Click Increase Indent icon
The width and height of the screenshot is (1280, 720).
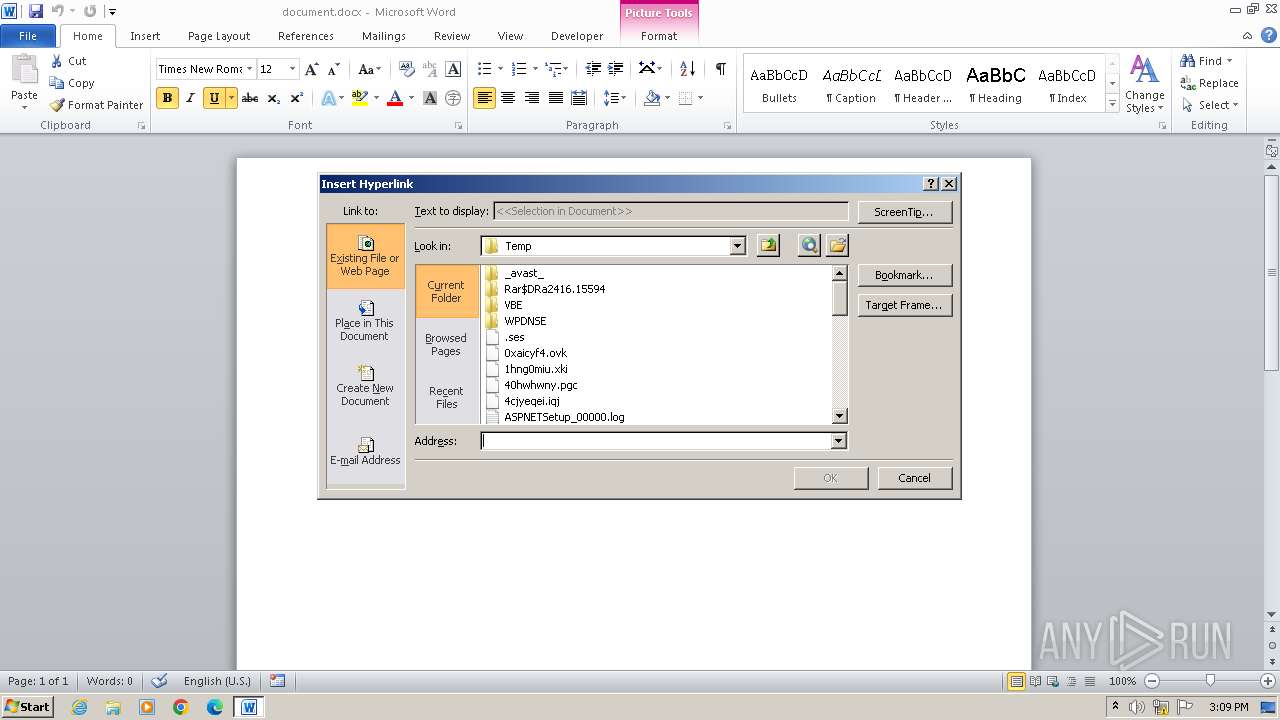coord(616,69)
